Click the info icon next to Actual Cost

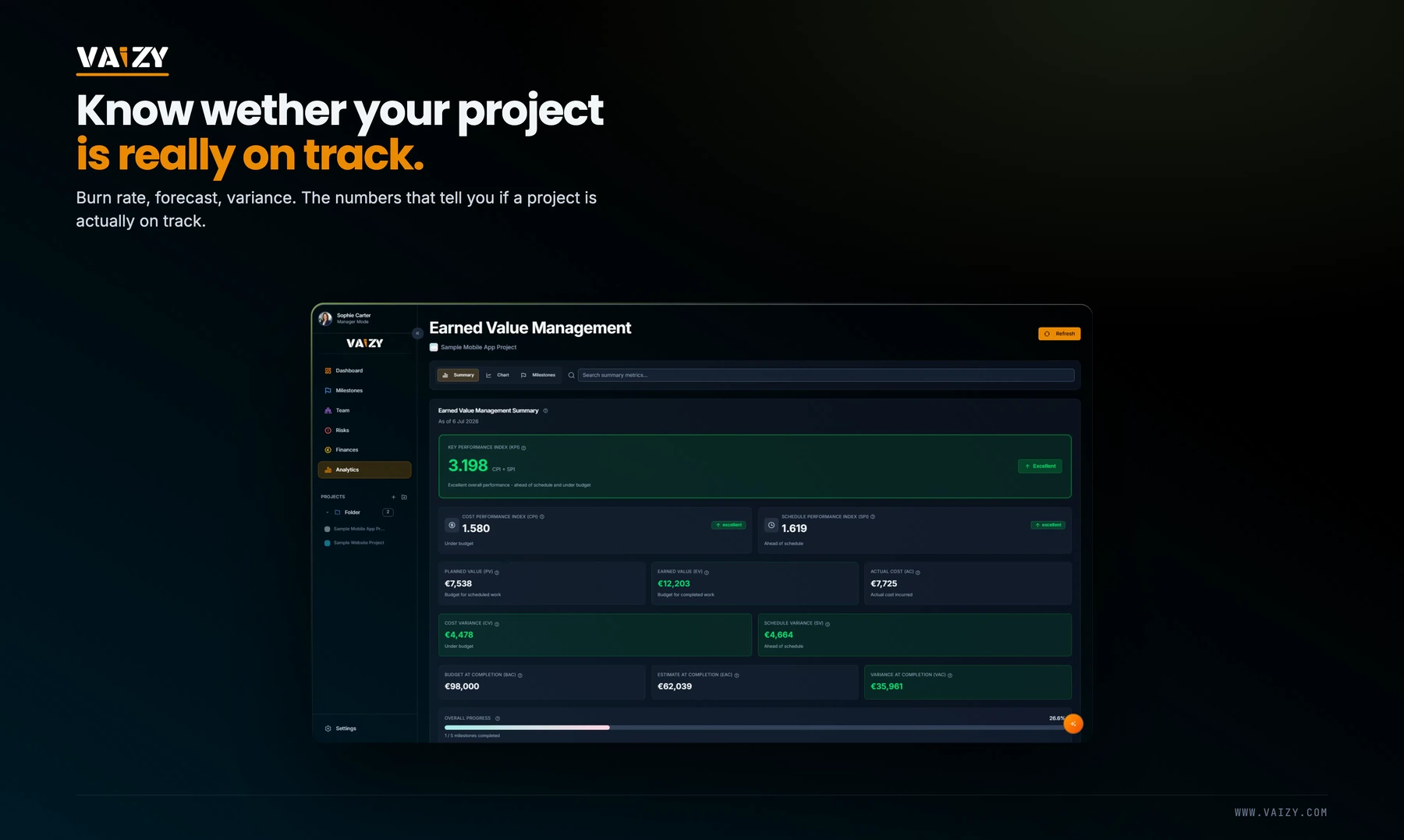918,572
